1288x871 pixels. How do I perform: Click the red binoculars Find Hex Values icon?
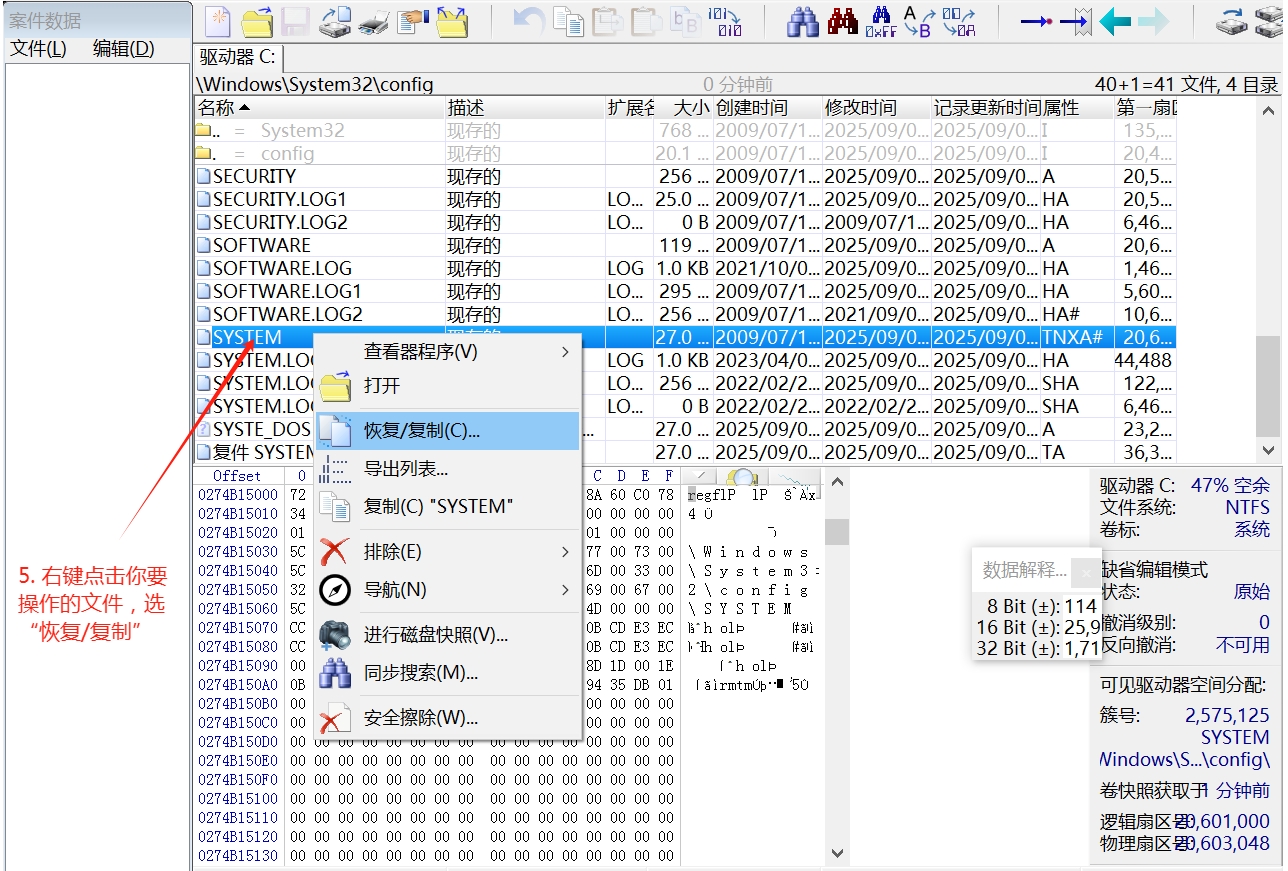pyautogui.click(x=842, y=21)
